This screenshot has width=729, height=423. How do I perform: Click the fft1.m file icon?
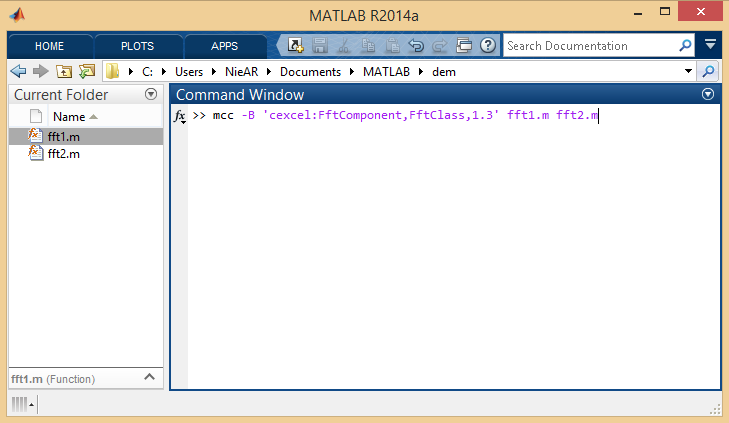[35, 136]
